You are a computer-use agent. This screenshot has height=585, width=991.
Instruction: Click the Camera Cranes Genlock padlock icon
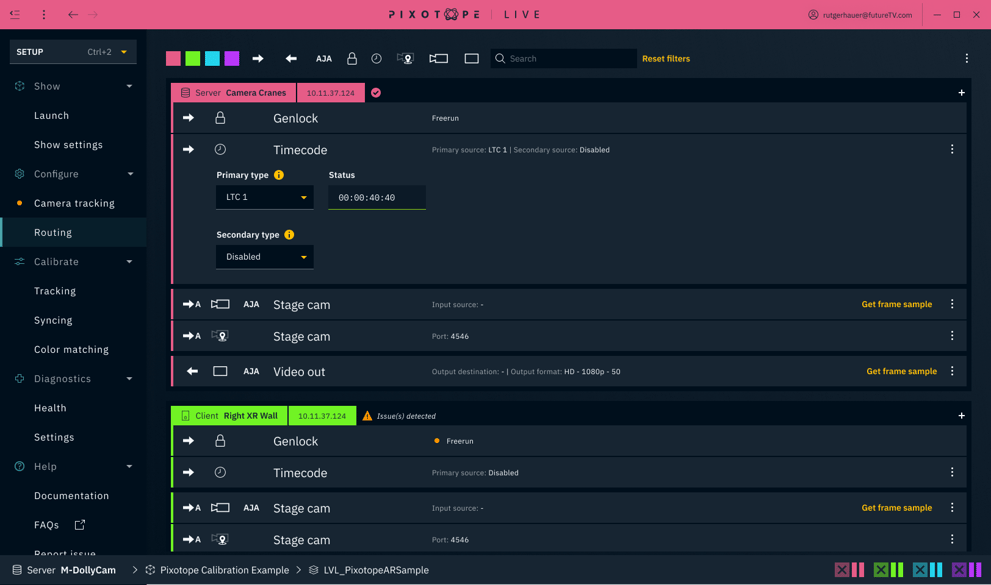click(220, 118)
